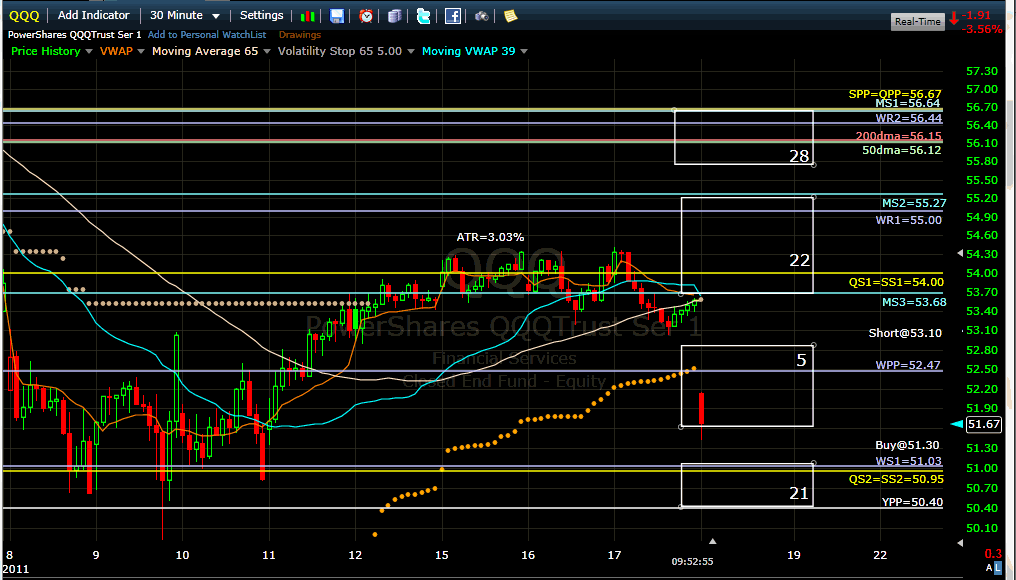Click the QS2=SS2=50.95 level label
This screenshot has width=1016, height=580.
pyautogui.click(x=896, y=480)
